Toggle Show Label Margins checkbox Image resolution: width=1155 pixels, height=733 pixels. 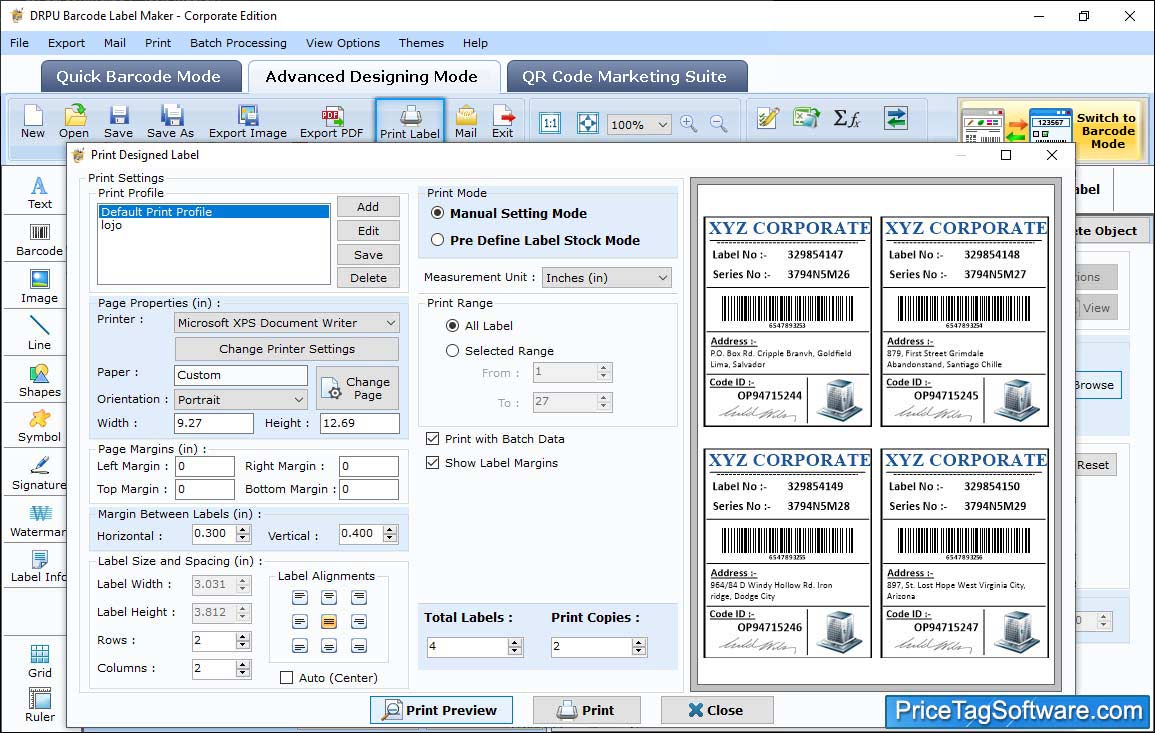(432, 463)
